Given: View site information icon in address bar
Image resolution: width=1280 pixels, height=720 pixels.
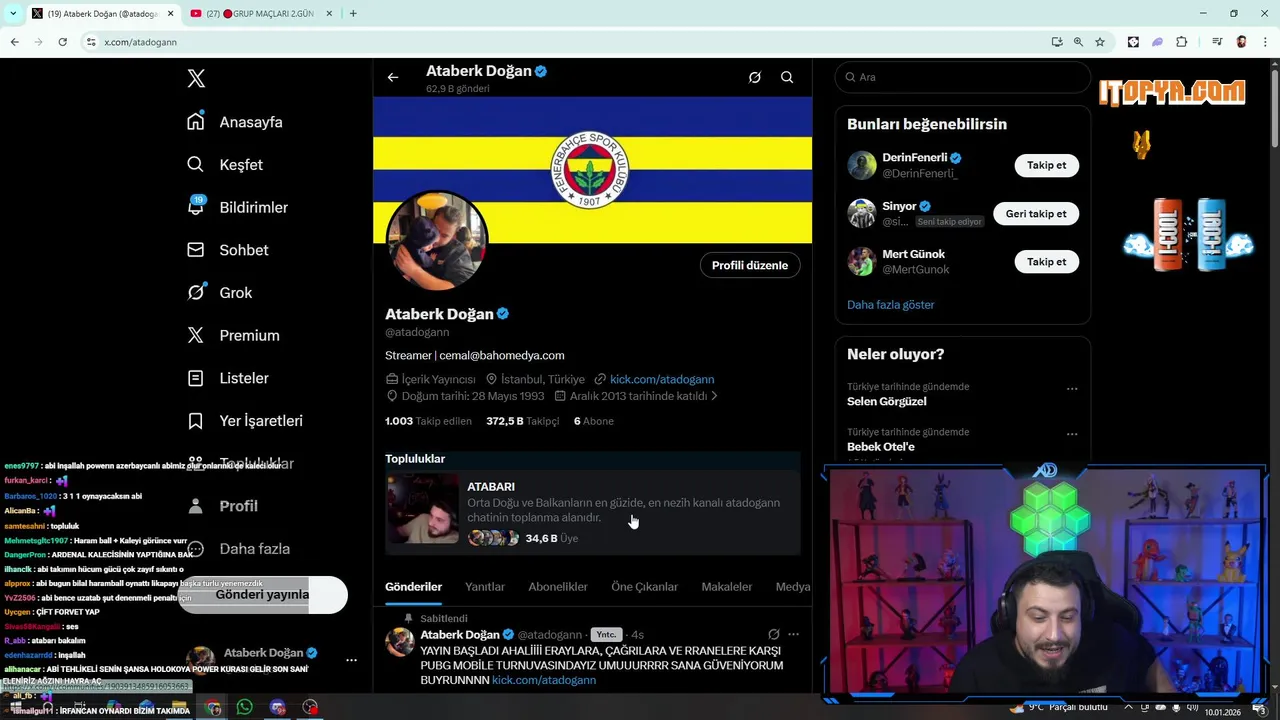Looking at the screenshot, I should pyautogui.click(x=90, y=42).
